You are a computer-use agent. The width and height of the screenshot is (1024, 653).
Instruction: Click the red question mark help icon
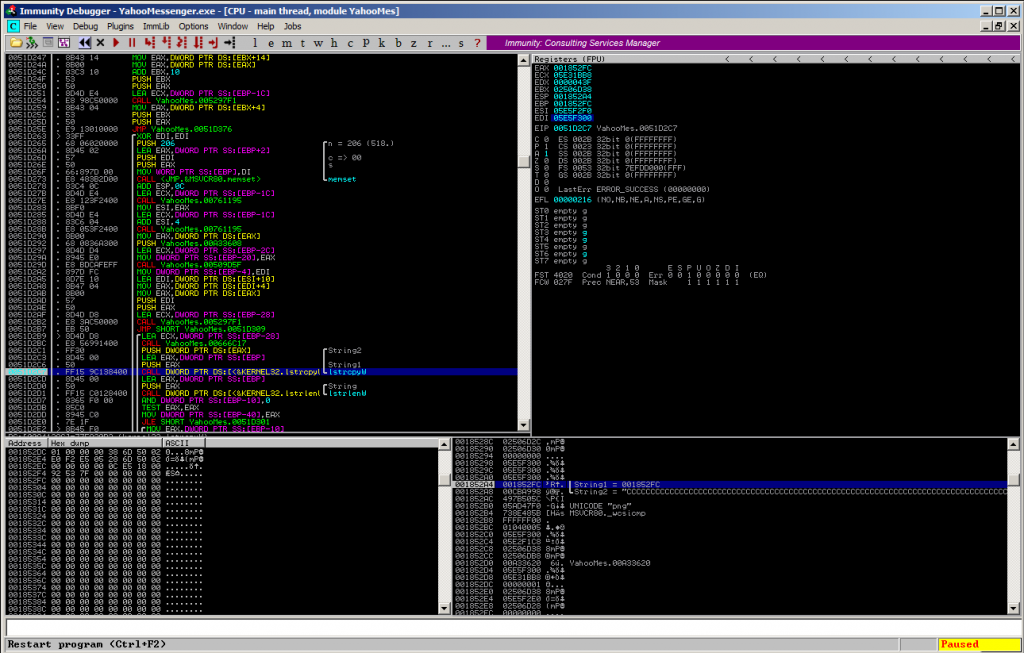click(x=477, y=43)
